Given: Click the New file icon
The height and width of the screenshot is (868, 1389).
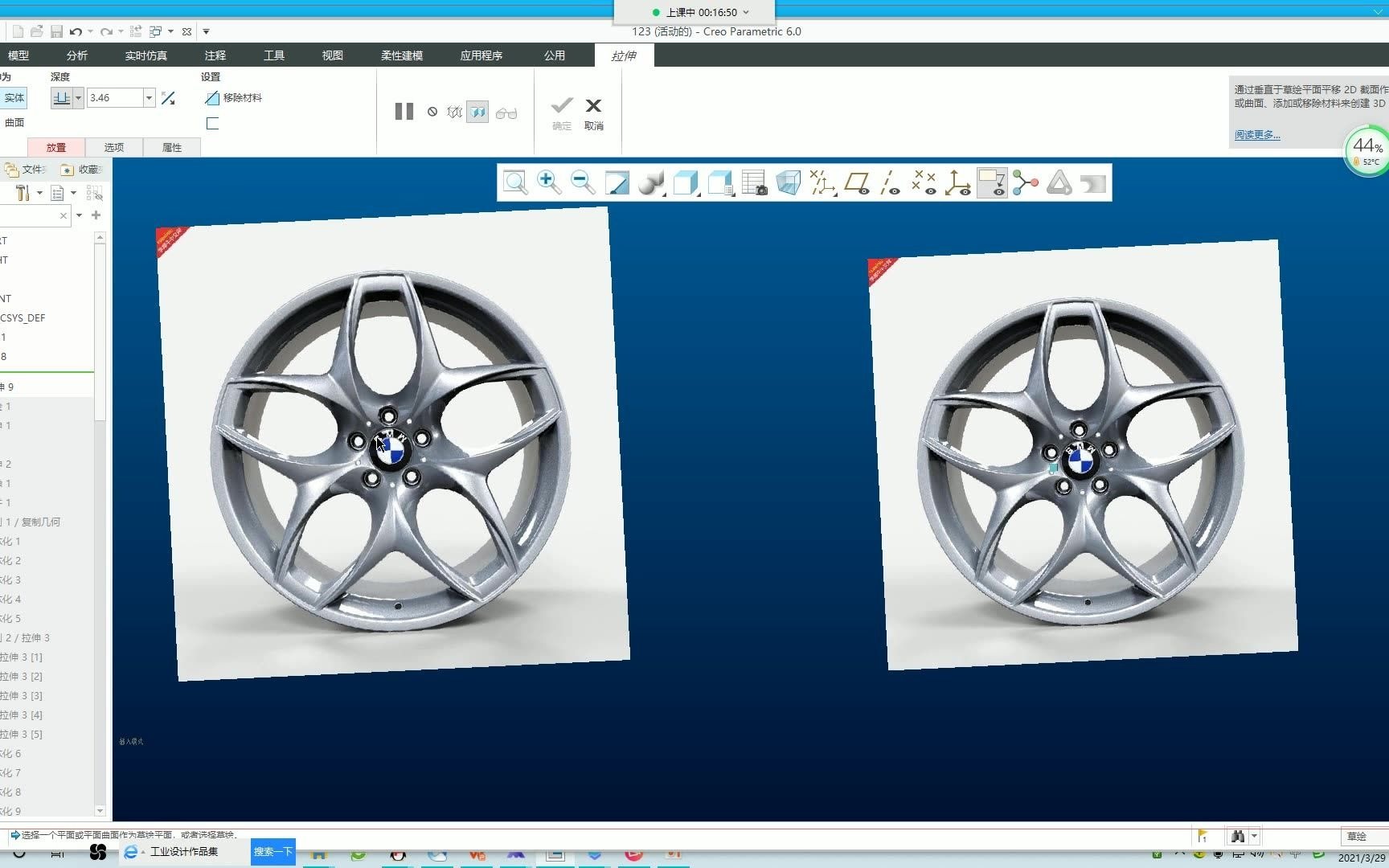Looking at the screenshot, I should (x=18, y=31).
